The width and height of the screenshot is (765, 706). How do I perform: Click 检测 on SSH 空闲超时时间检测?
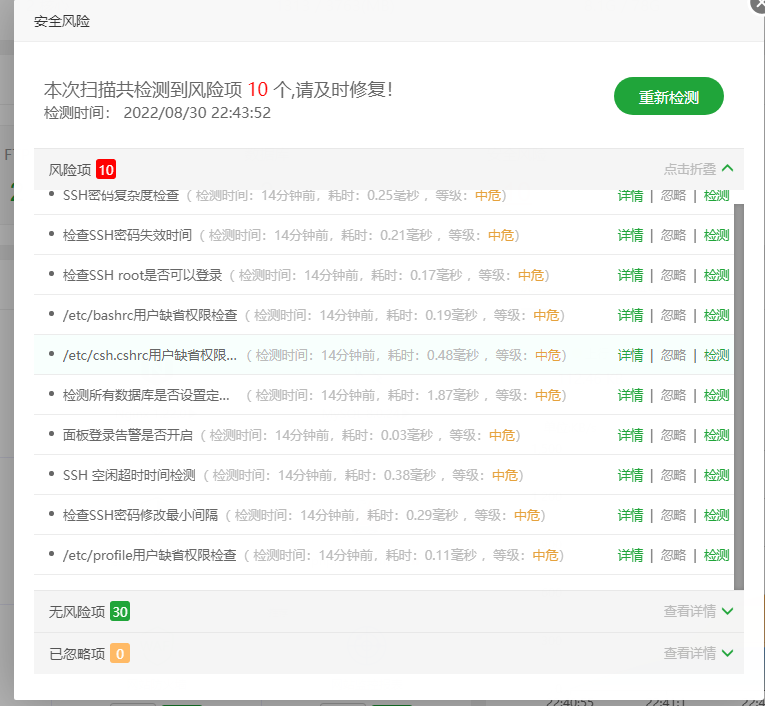[x=716, y=475]
